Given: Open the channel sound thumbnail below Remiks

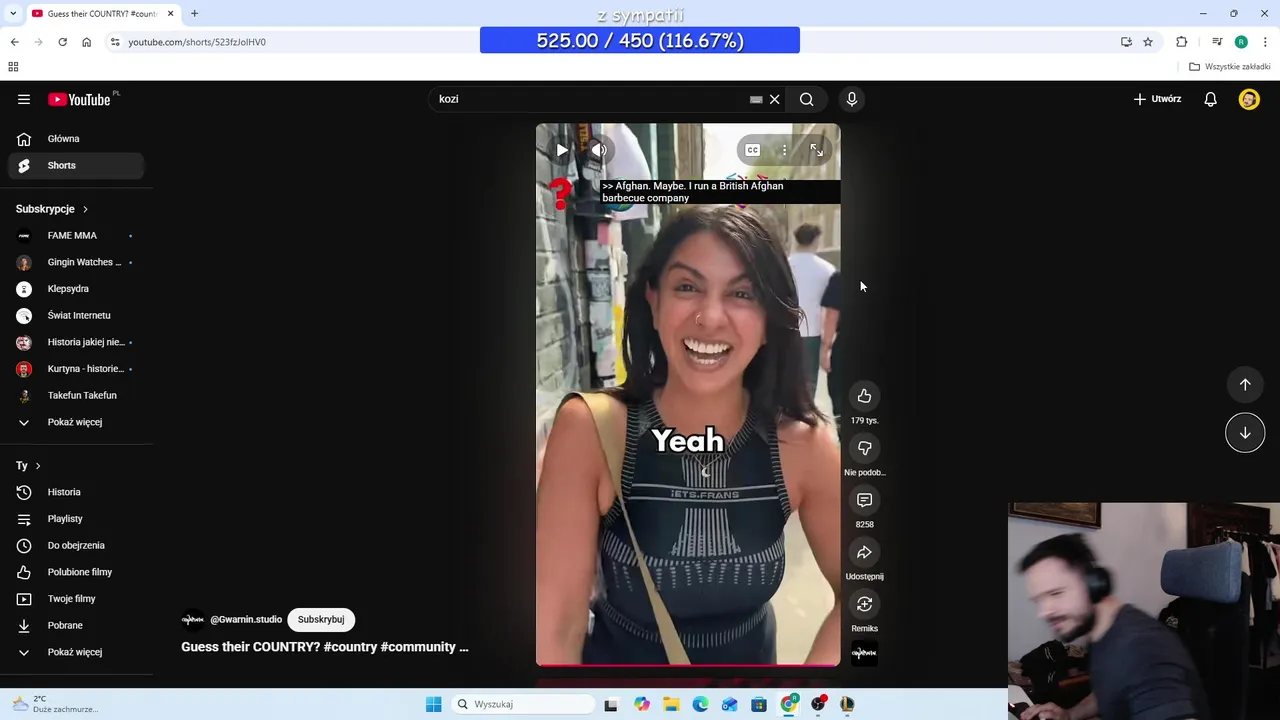Looking at the screenshot, I should [864, 654].
